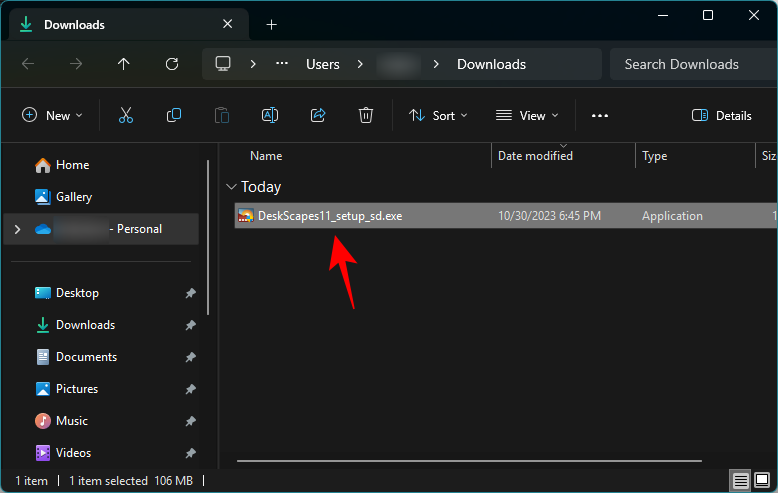778x493 pixels.
Task: Click the pin icon beside Downloads
Action: tap(191, 325)
